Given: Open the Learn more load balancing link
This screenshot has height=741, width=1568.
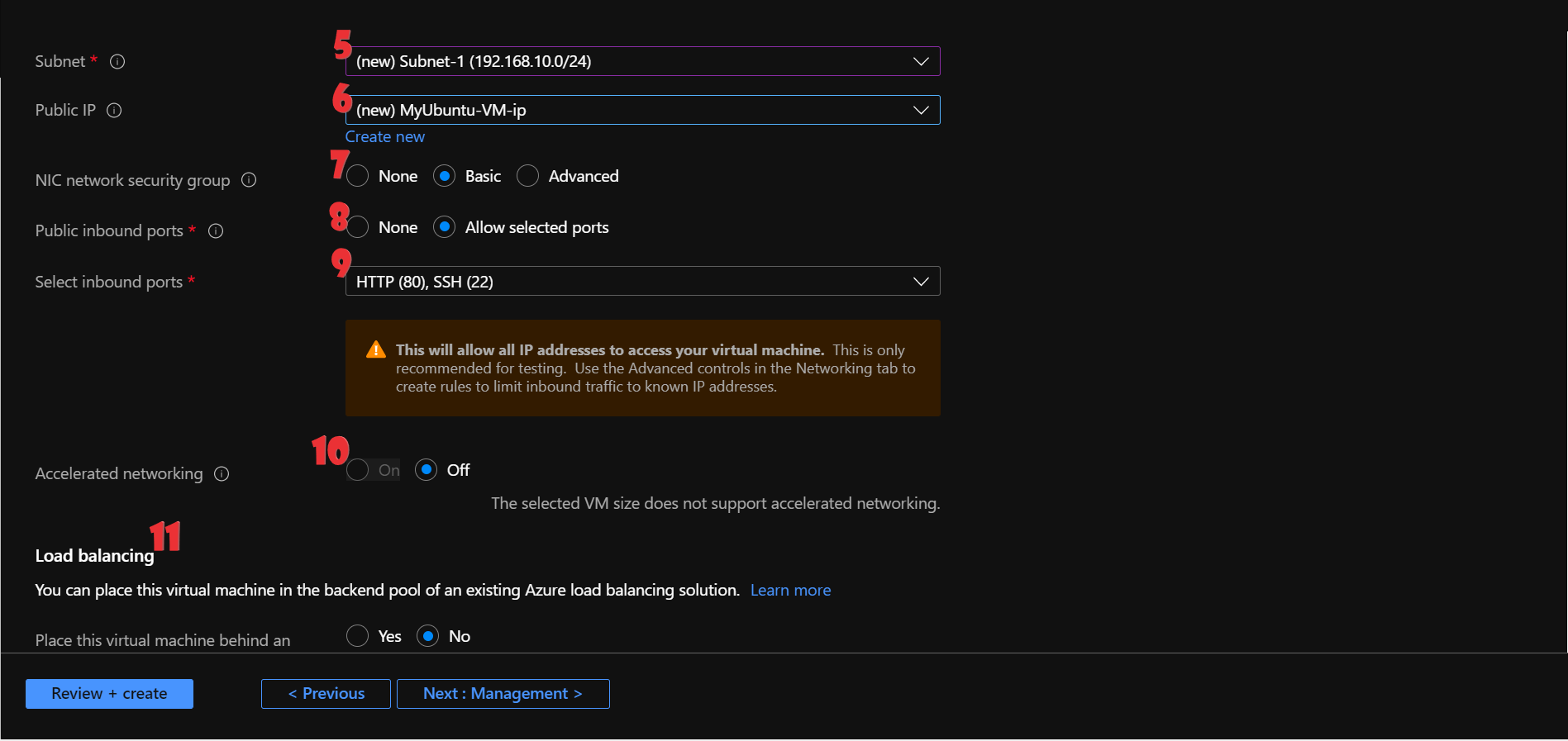Looking at the screenshot, I should [790, 591].
